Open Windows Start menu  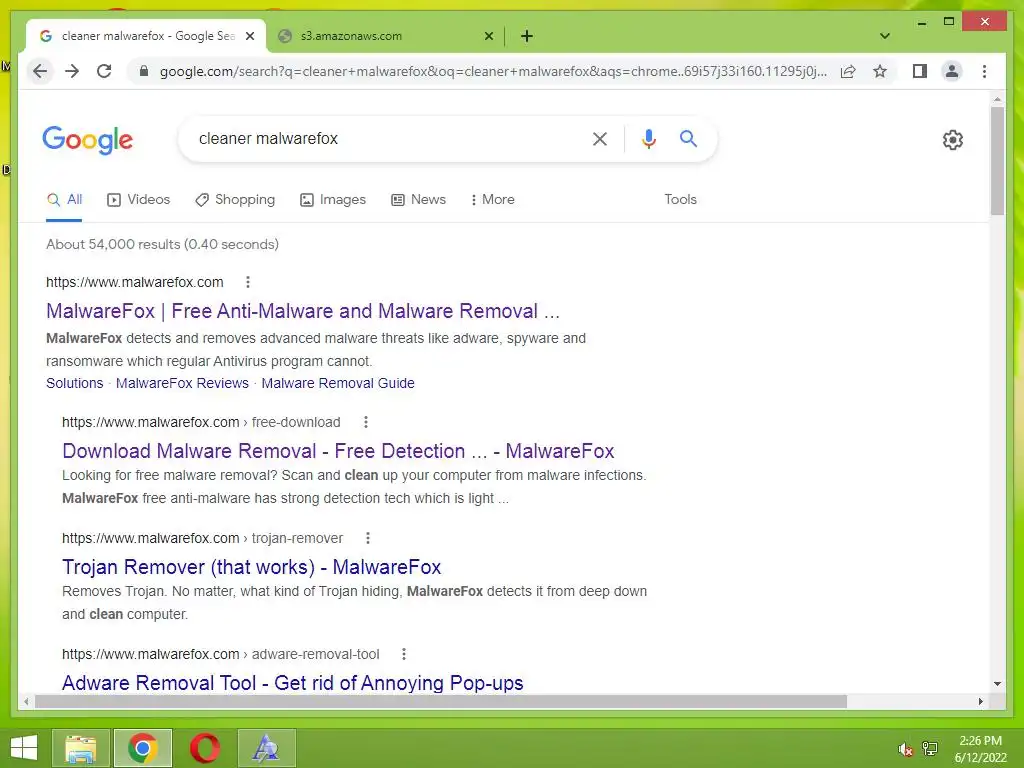click(x=24, y=748)
